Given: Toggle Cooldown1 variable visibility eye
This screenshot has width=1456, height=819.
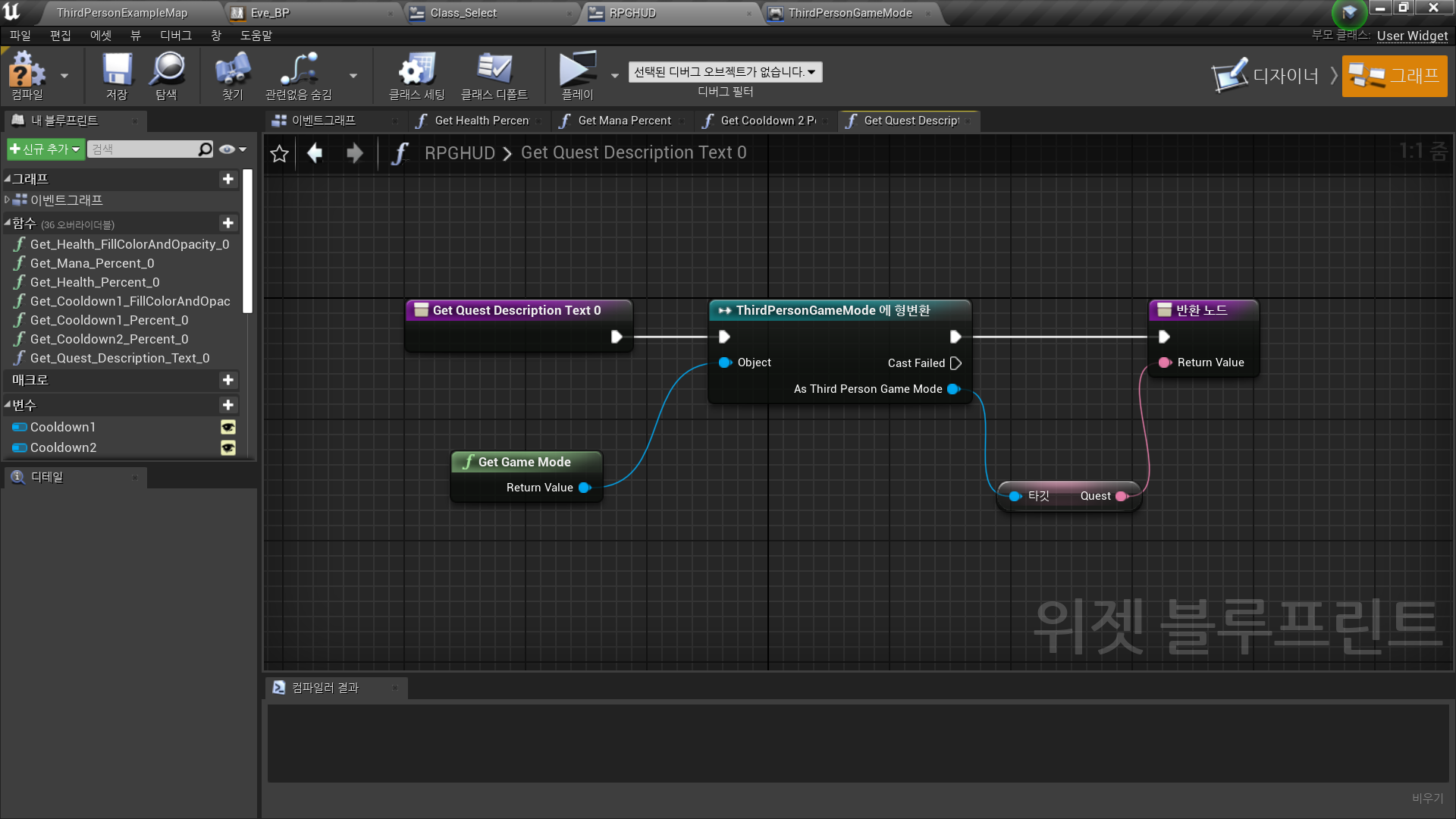Looking at the screenshot, I should (230, 427).
